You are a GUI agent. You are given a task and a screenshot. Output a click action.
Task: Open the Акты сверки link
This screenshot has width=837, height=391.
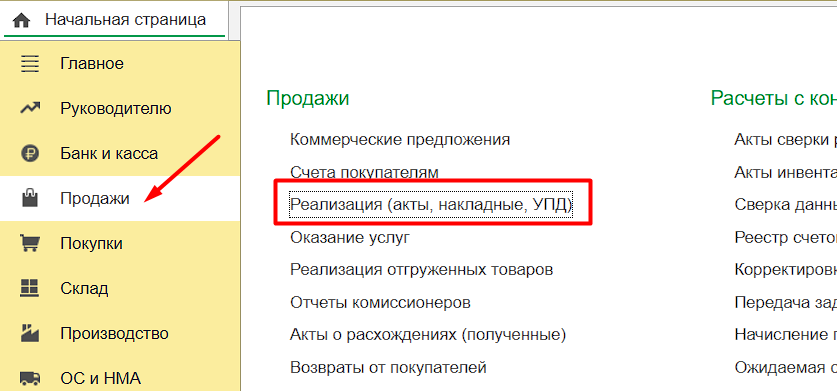[786, 140]
